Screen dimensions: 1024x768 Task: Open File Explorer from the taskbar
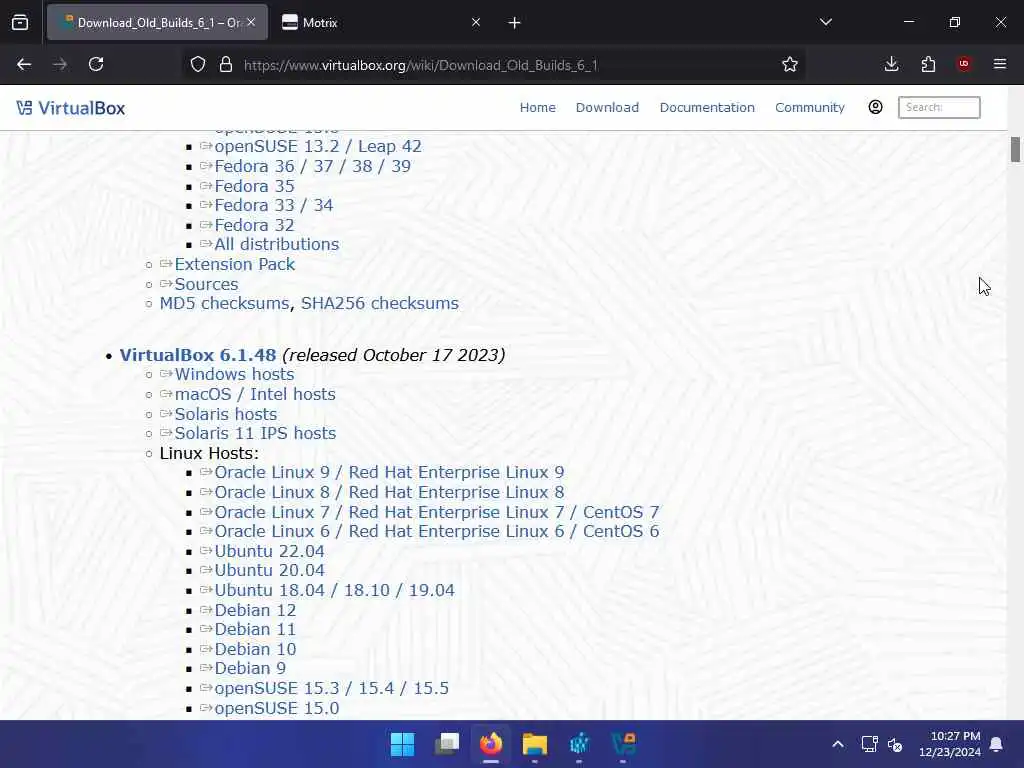(535, 744)
